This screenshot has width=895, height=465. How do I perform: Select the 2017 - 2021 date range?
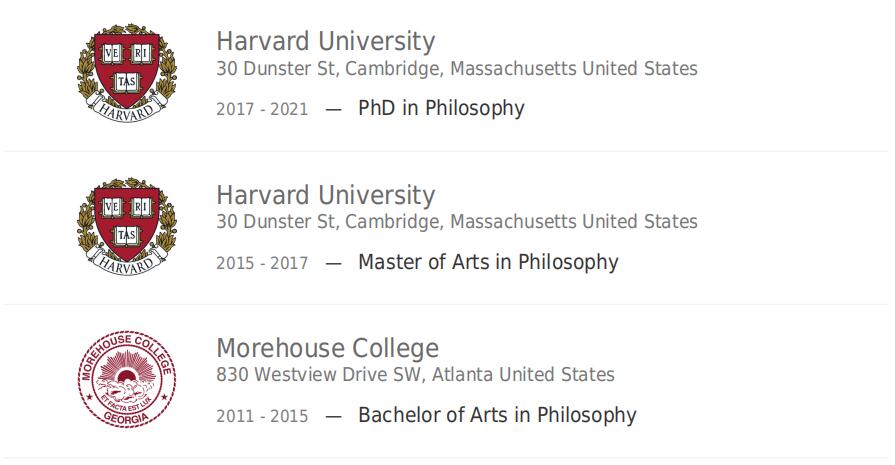(262, 109)
